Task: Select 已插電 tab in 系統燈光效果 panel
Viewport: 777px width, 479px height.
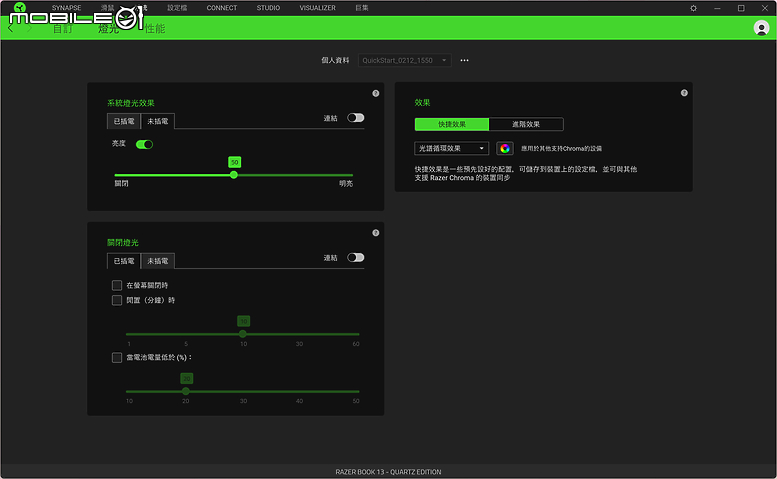Action: pos(124,121)
